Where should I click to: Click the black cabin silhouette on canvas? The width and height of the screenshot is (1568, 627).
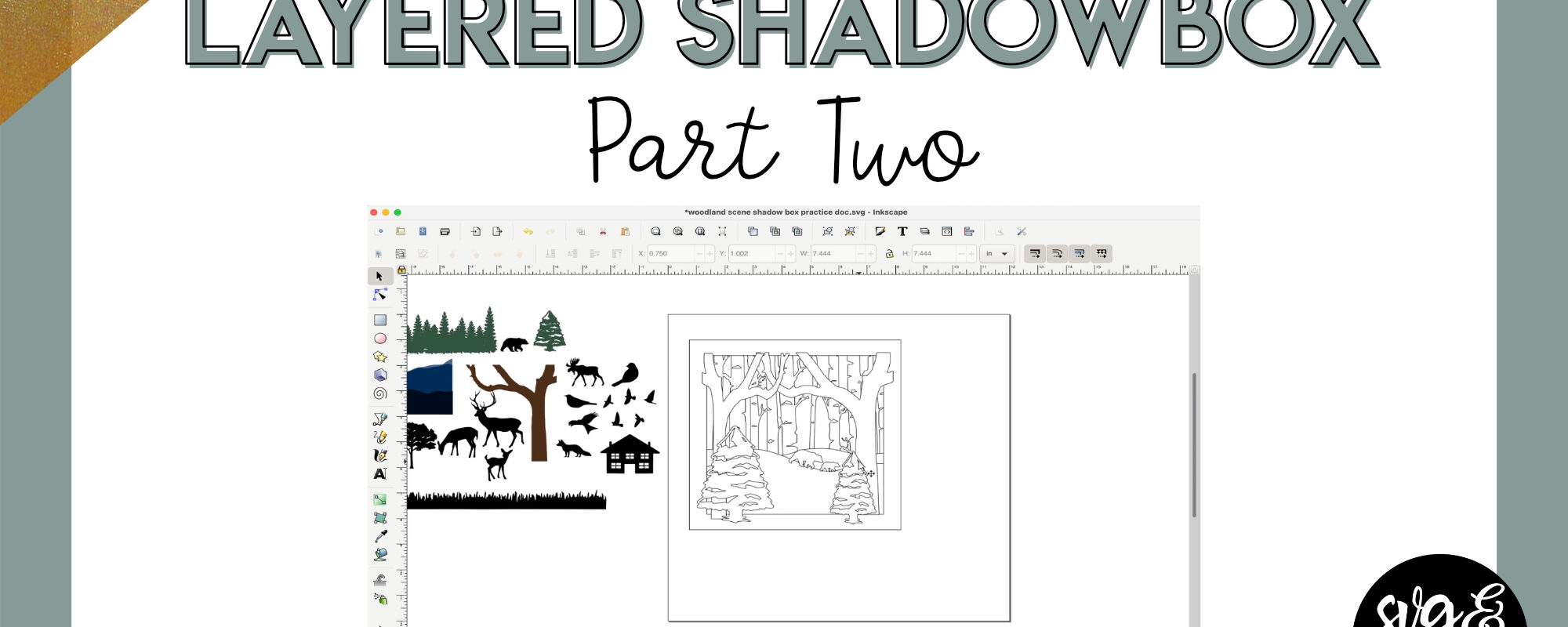click(x=630, y=455)
